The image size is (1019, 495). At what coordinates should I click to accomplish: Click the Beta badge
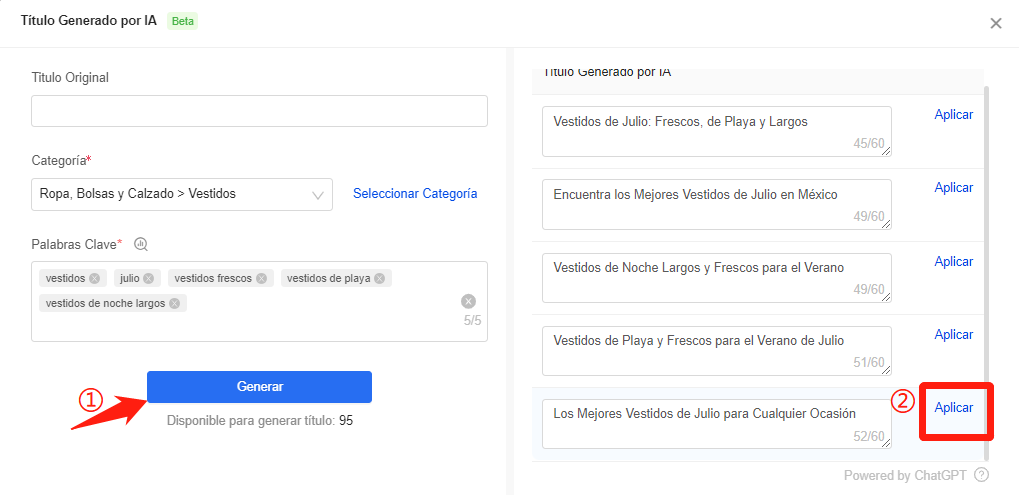[183, 21]
